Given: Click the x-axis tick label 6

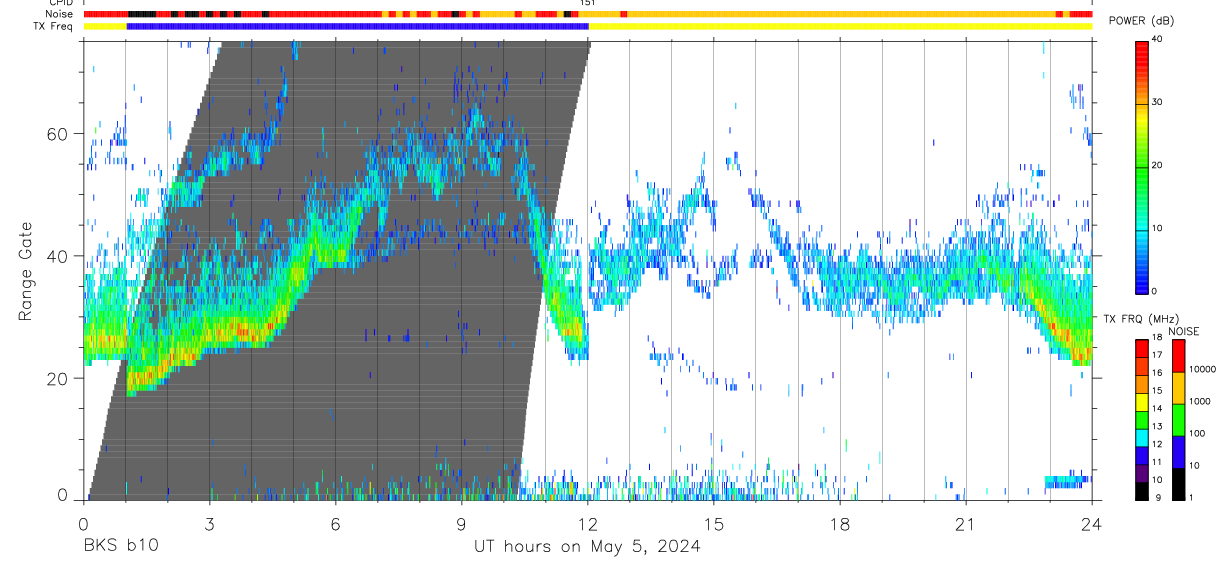Looking at the screenshot, I should [x=335, y=525].
